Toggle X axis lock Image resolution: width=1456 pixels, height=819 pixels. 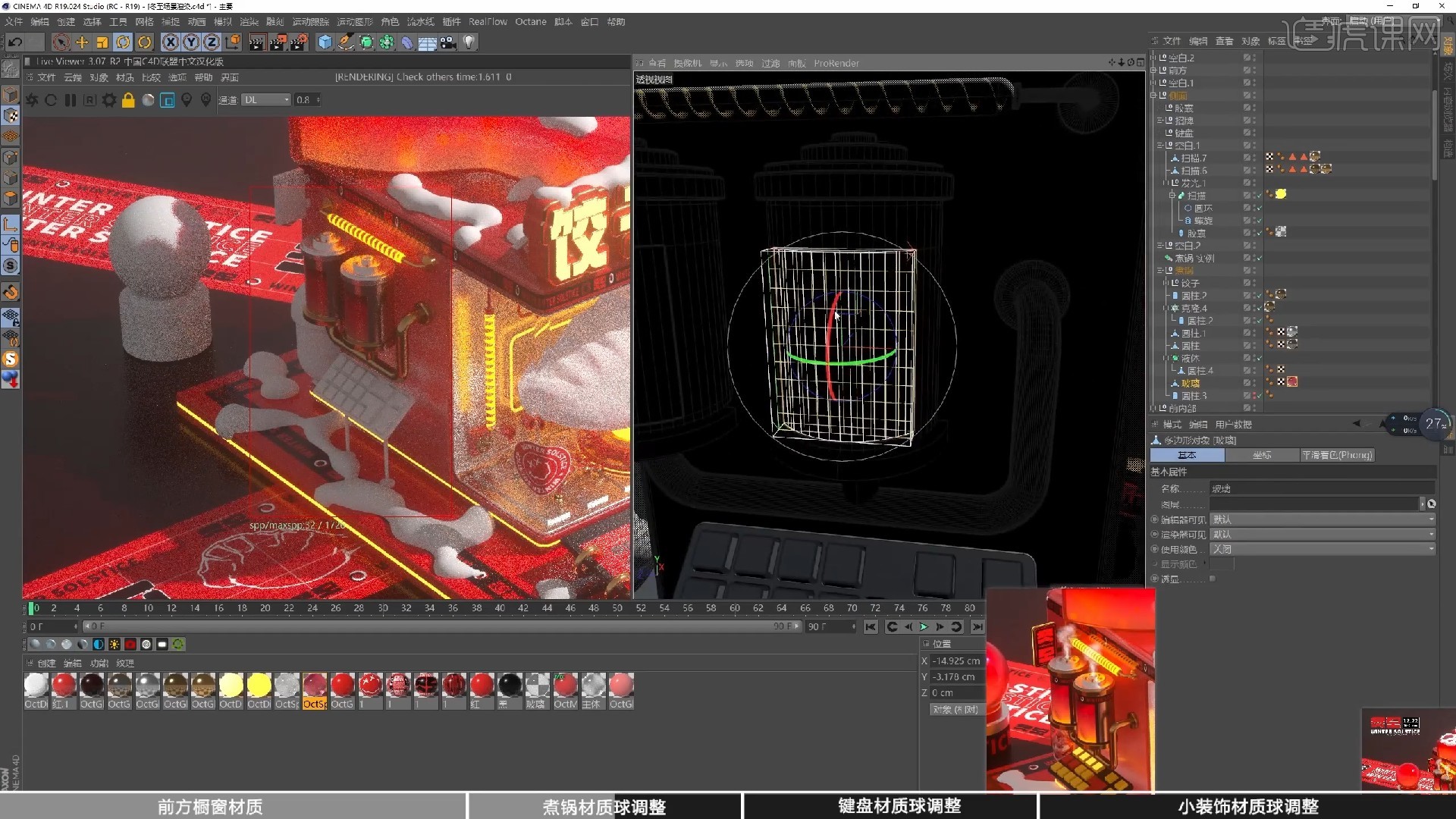[x=171, y=42]
